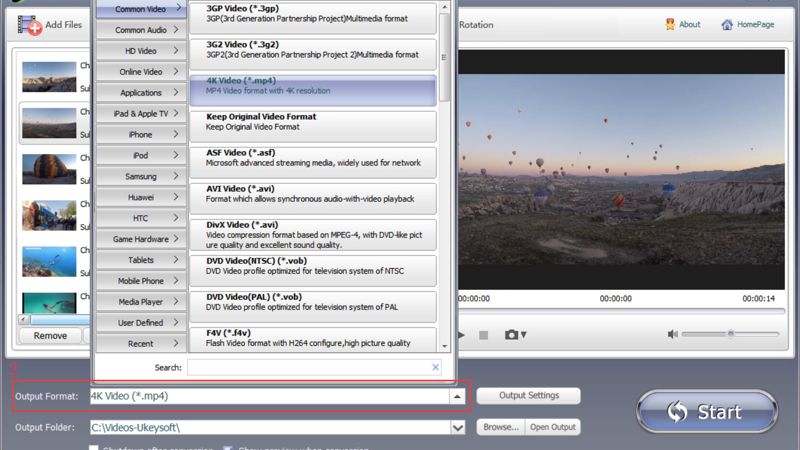Adjust the volume slider
The height and width of the screenshot is (450, 800).
pyautogui.click(x=731, y=334)
